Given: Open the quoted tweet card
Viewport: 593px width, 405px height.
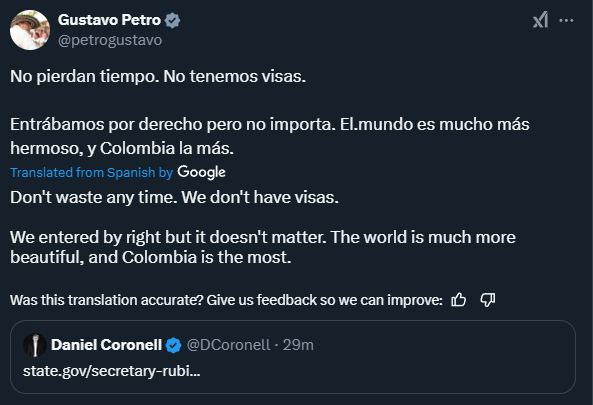Looking at the screenshot, I should 293,357.
